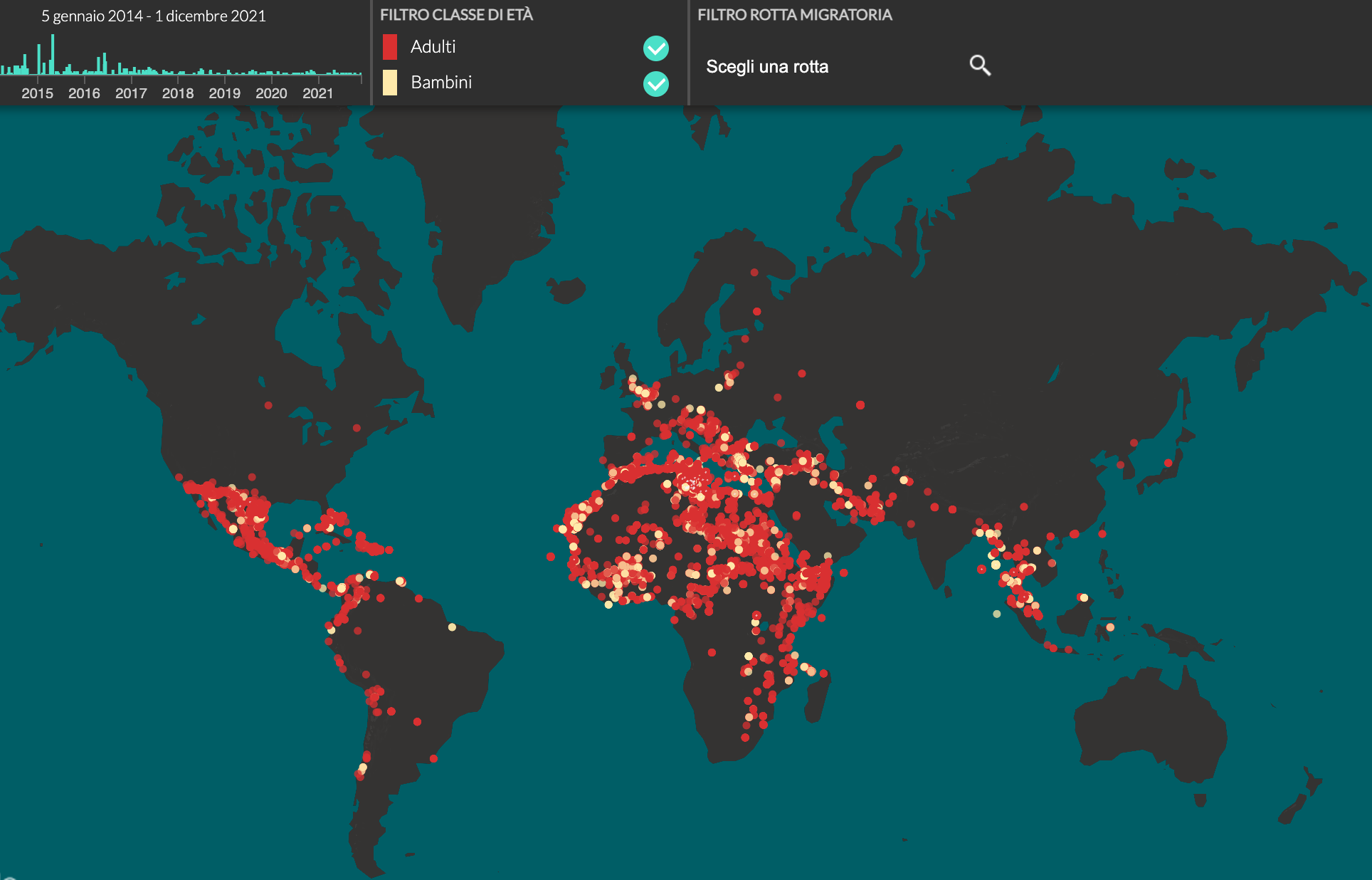
Task: Click the search magnifier icon
Action: pyautogui.click(x=981, y=66)
